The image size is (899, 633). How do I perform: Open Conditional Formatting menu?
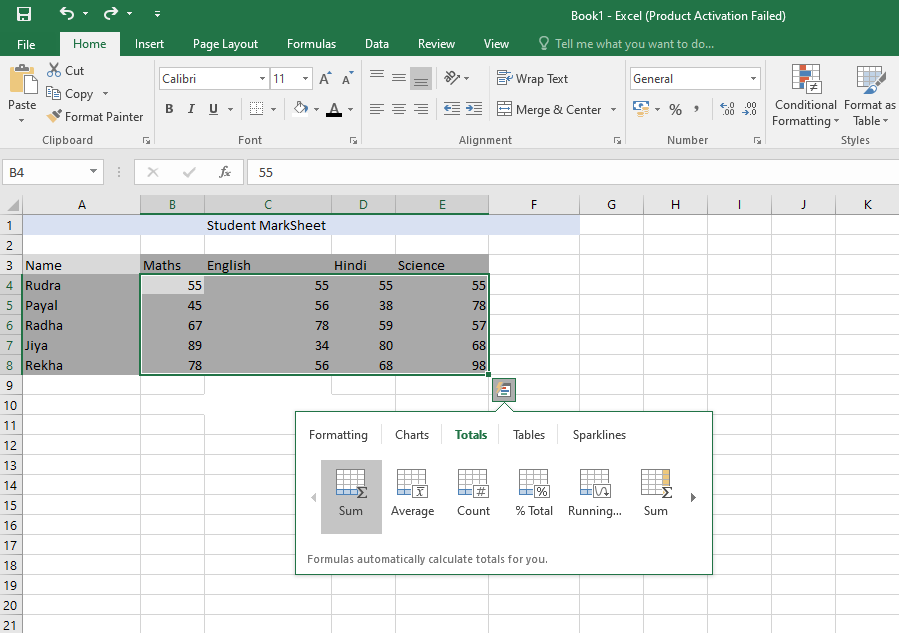(x=805, y=97)
